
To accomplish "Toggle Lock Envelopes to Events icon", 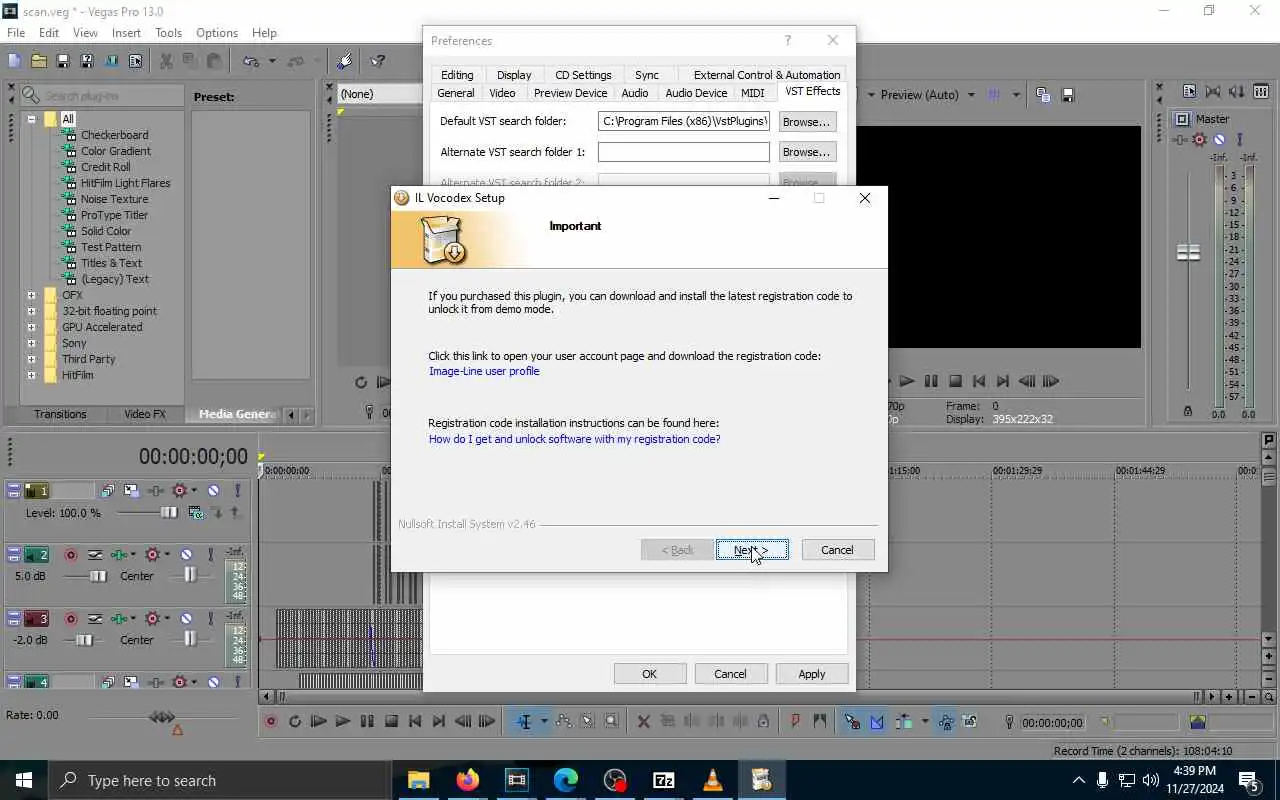I will coord(946,721).
